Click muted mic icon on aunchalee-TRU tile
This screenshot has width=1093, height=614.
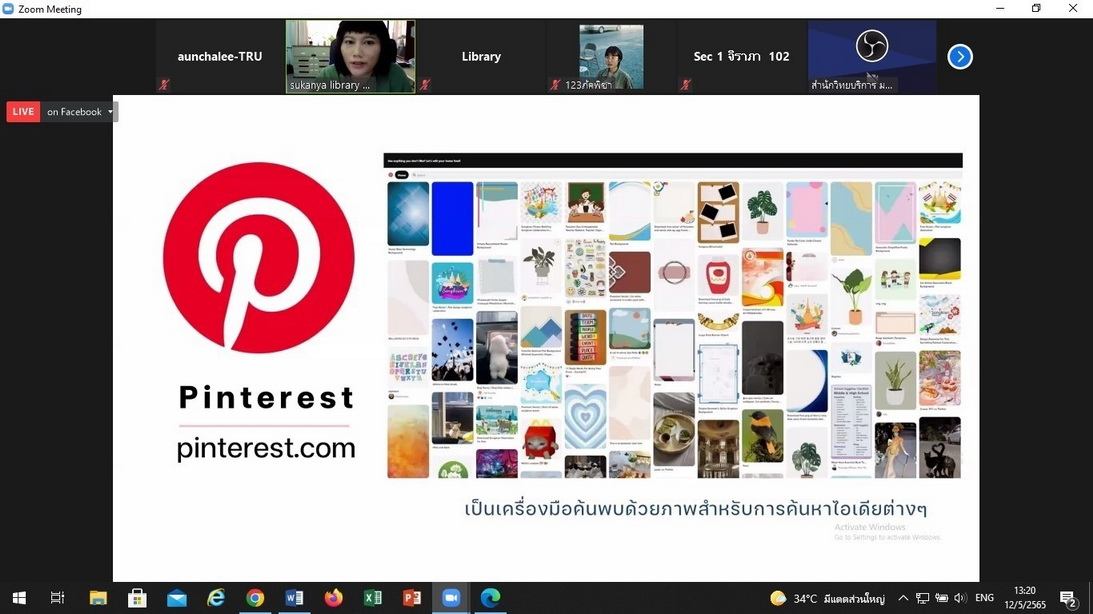point(164,85)
